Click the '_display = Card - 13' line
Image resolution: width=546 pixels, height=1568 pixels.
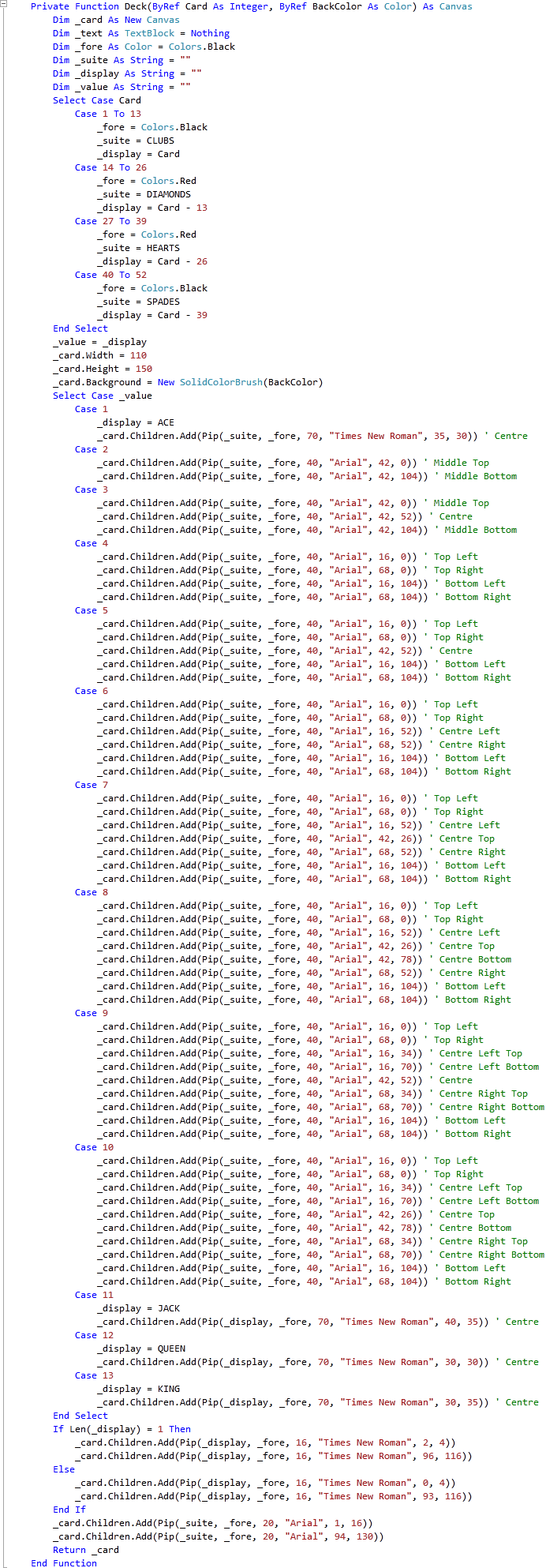tap(152, 208)
